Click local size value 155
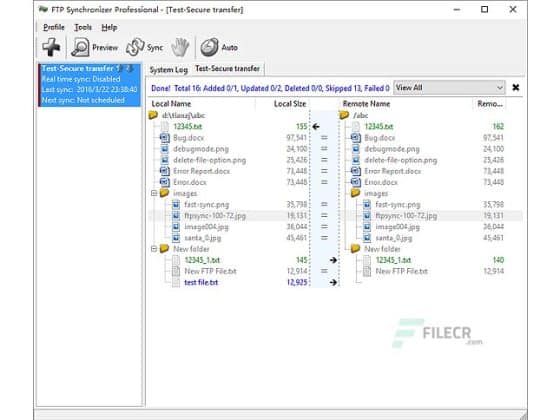 pos(301,126)
